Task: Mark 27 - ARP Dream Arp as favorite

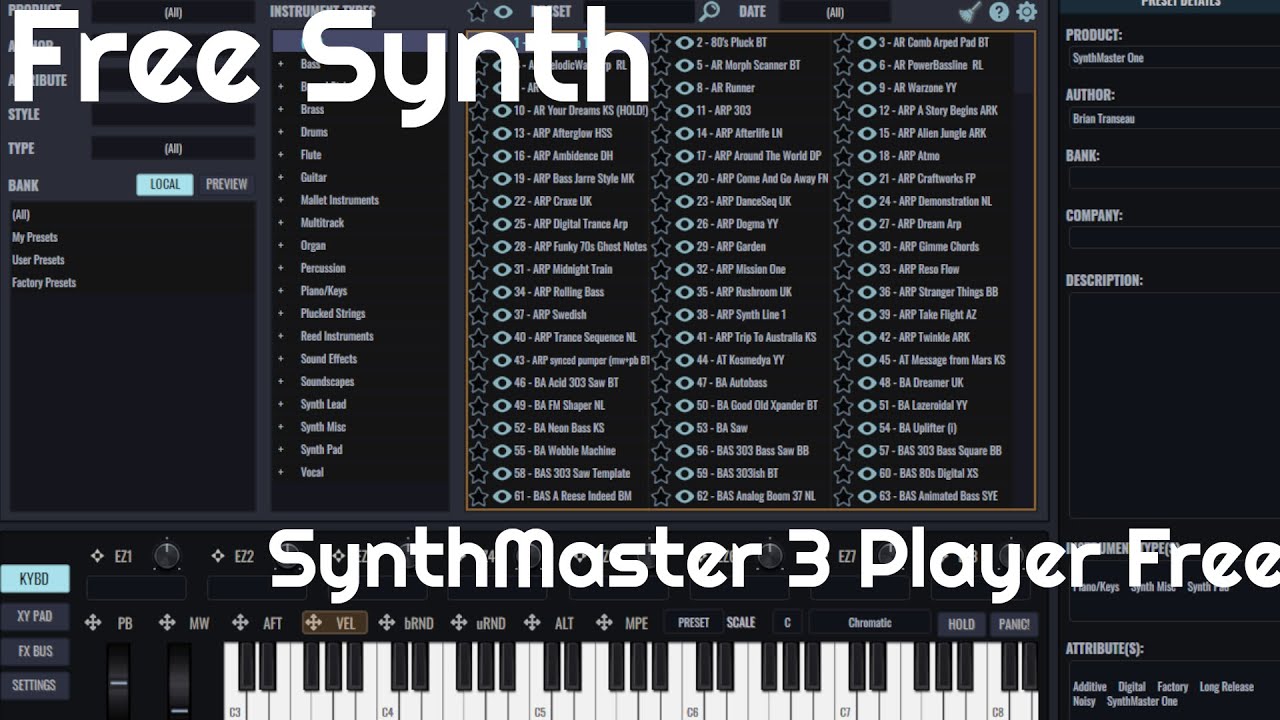Action: point(844,224)
